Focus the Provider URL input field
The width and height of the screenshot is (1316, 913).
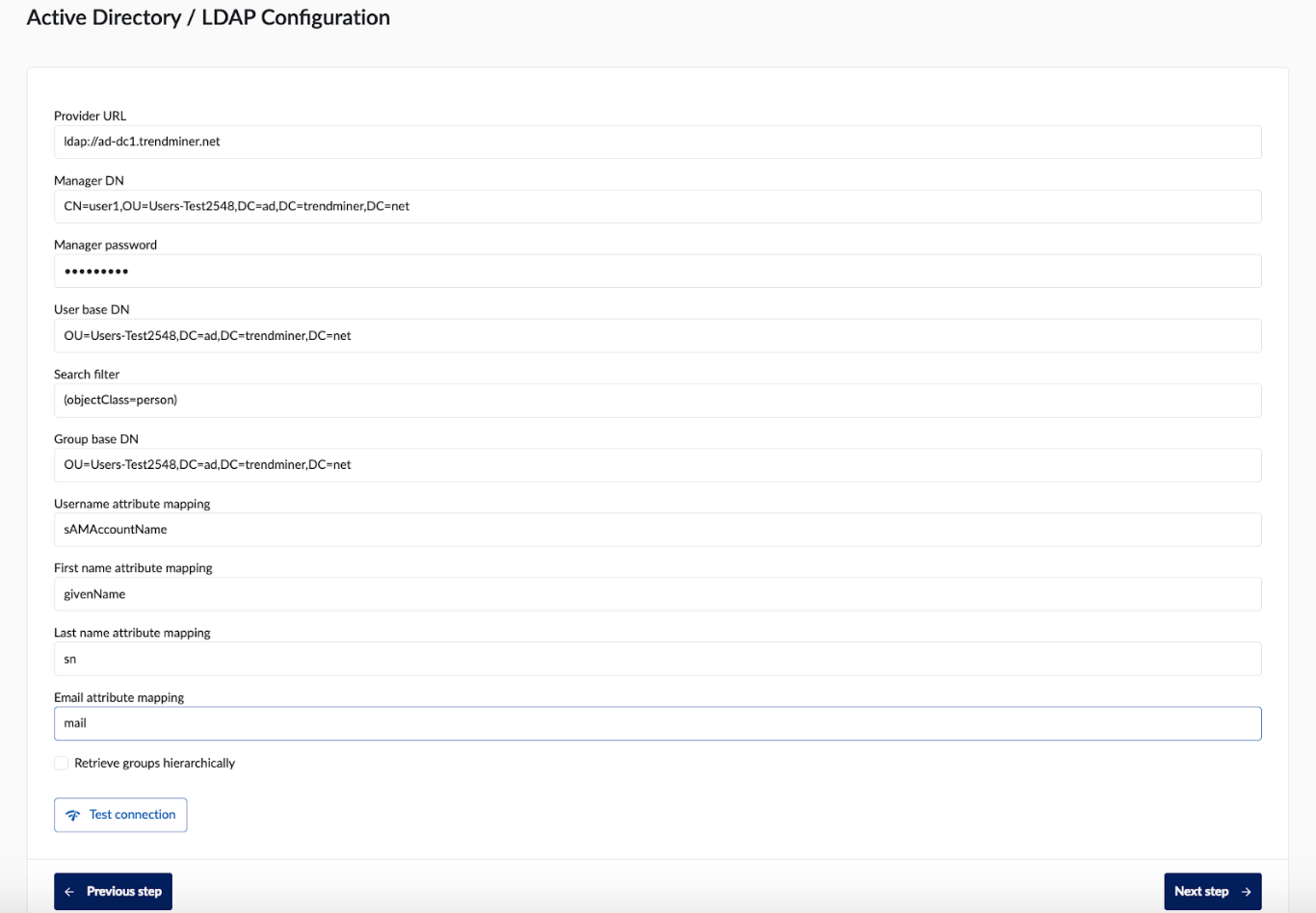657,142
